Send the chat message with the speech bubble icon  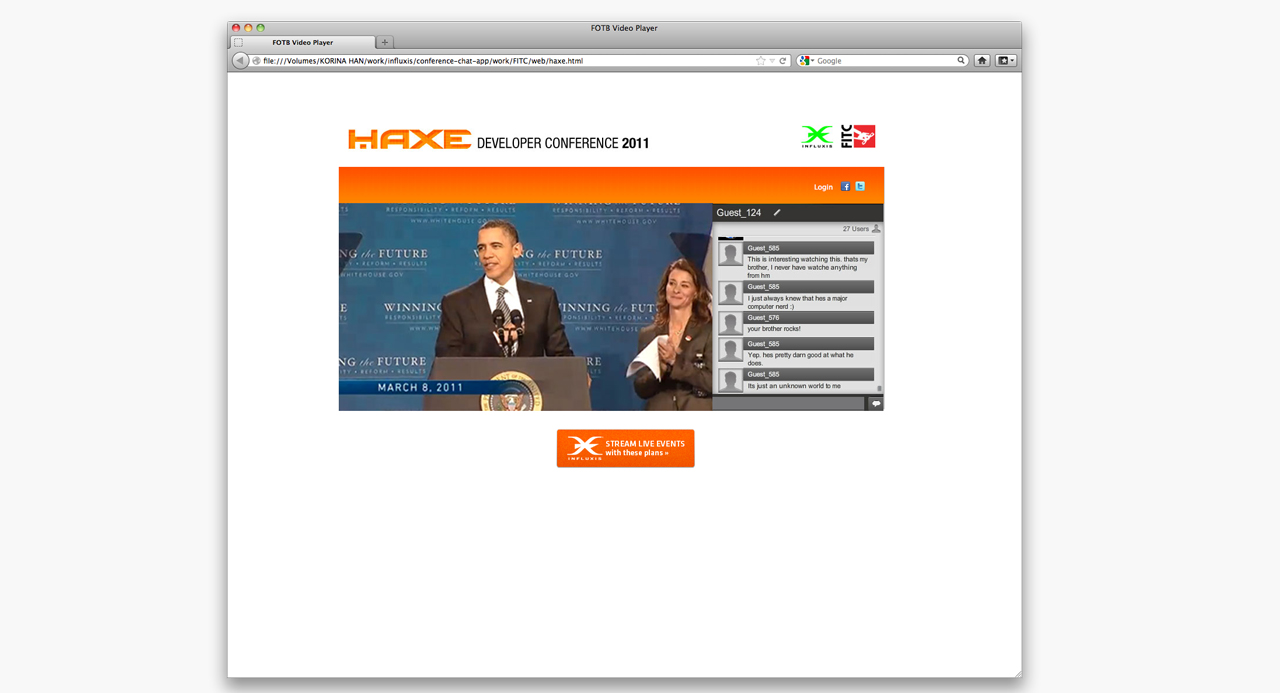click(x=876, y=404)
